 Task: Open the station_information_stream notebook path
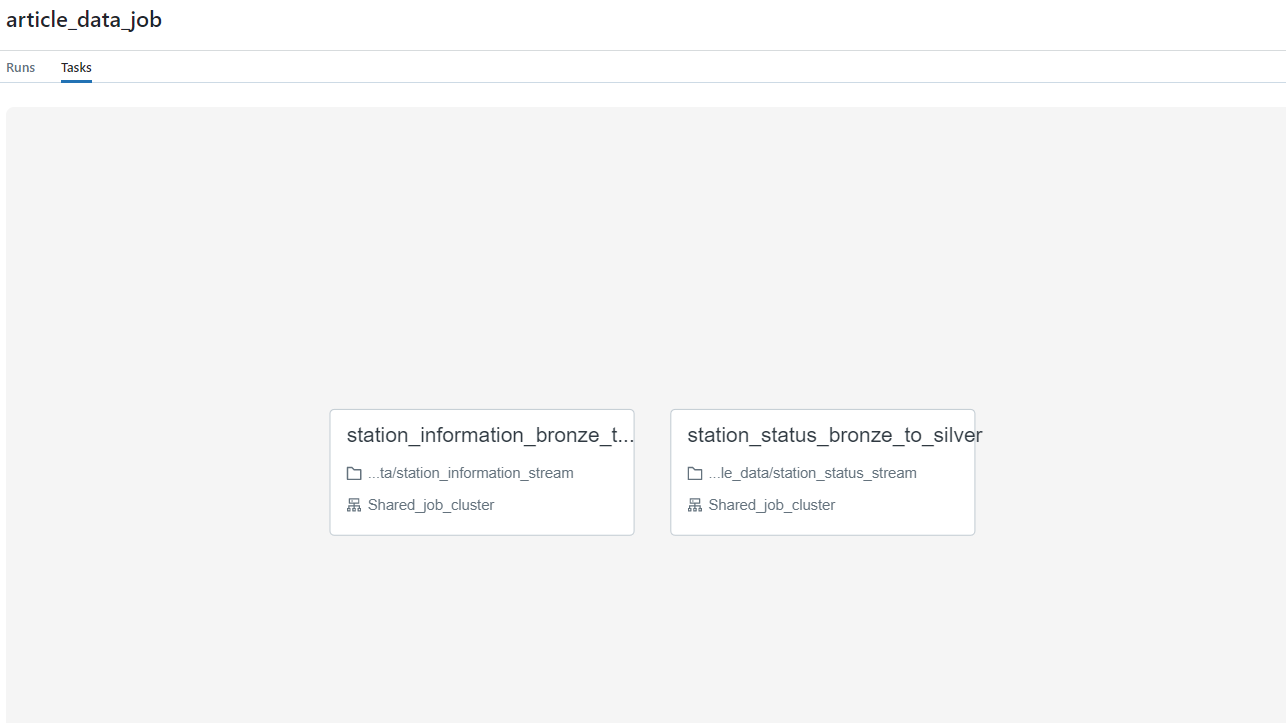click(471, 473)
